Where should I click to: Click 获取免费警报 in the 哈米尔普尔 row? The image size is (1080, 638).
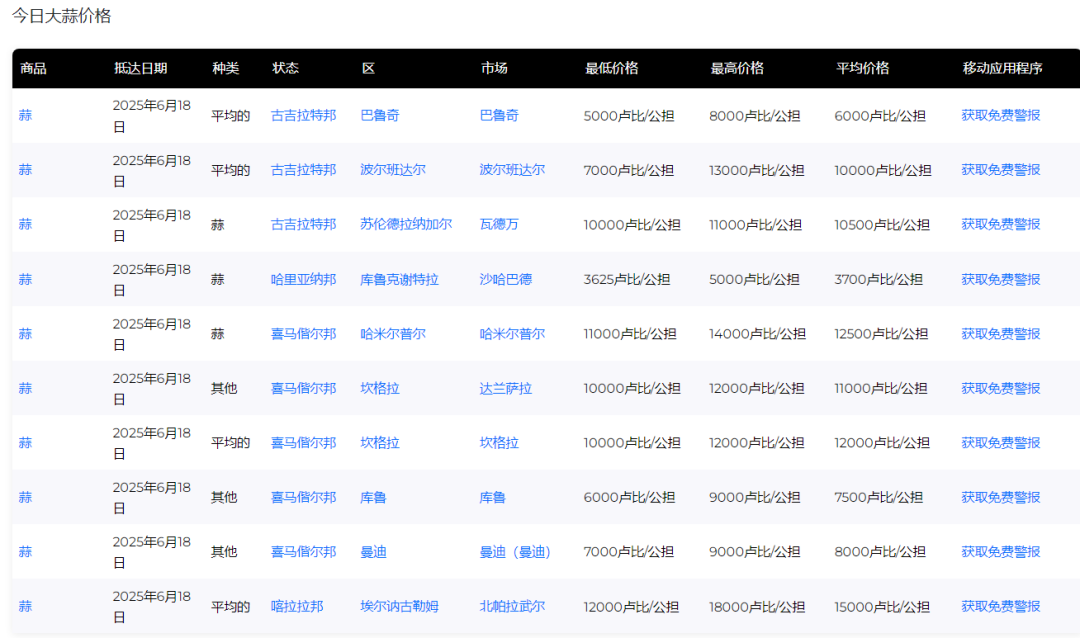coord(1000,334)
